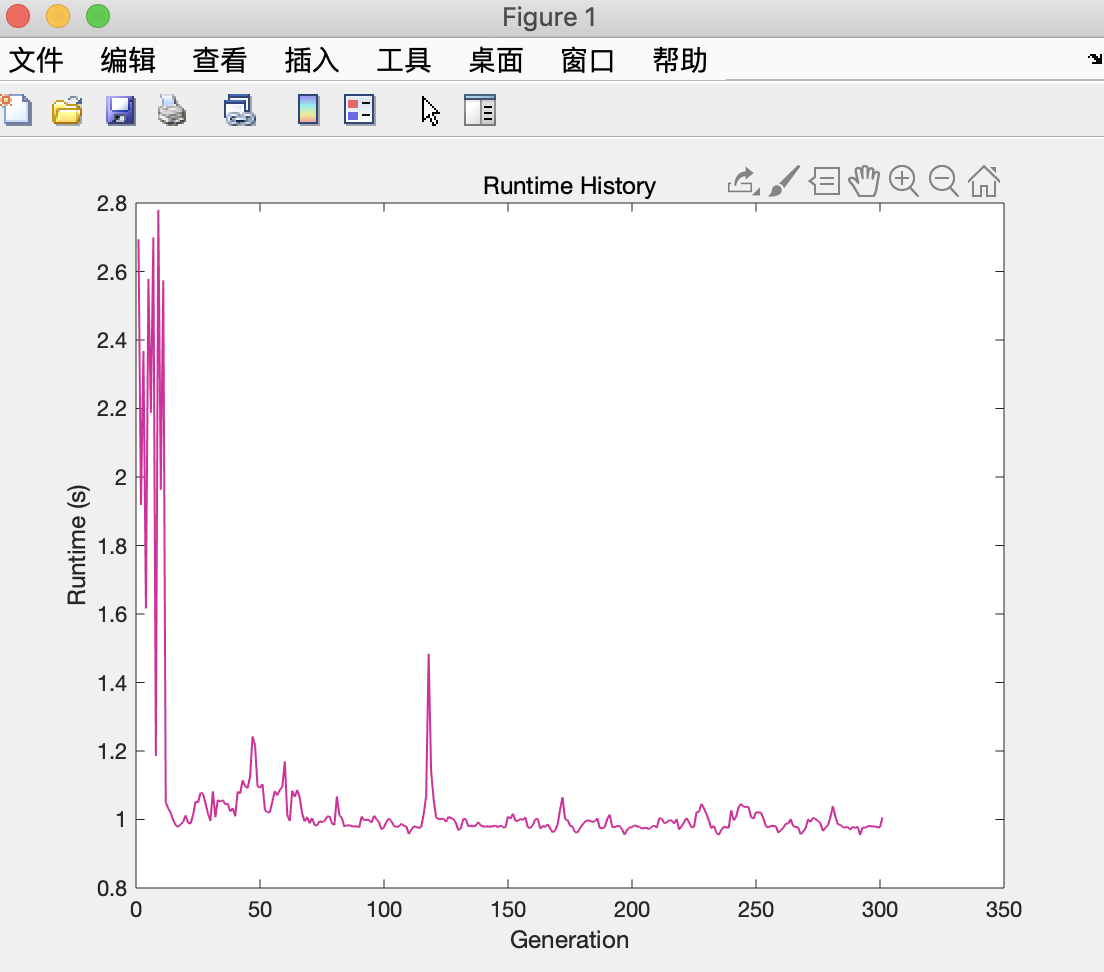
Task: Select the pan hand tool
Action: 864,182
